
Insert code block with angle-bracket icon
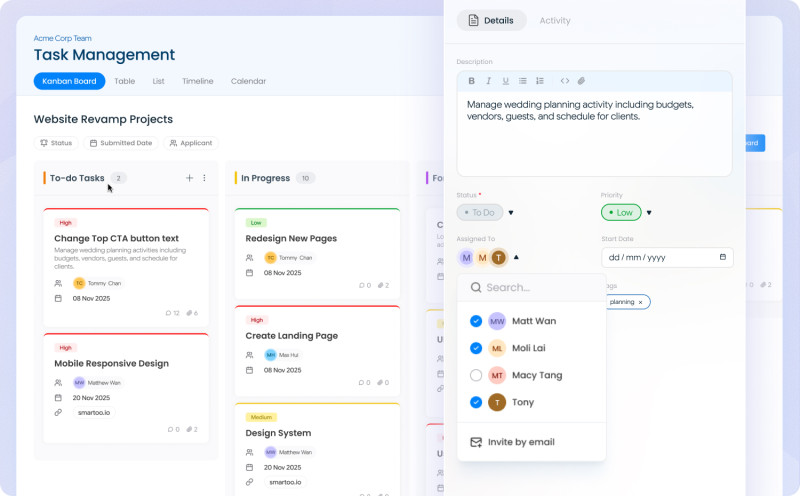[565, 81]
